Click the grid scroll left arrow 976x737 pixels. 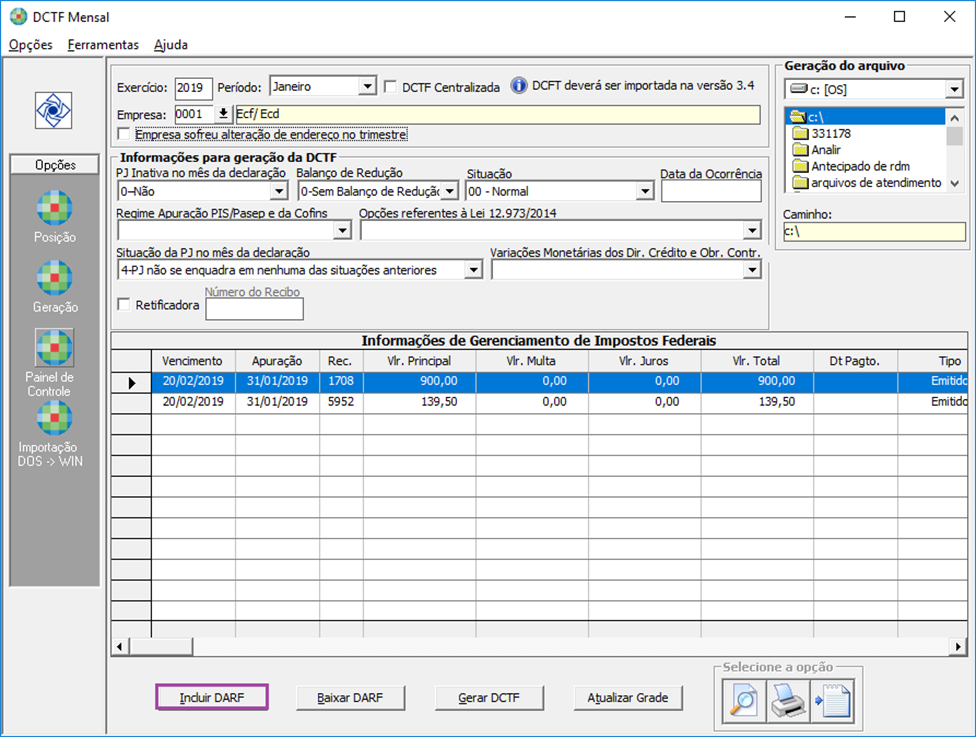click(120, 647)
